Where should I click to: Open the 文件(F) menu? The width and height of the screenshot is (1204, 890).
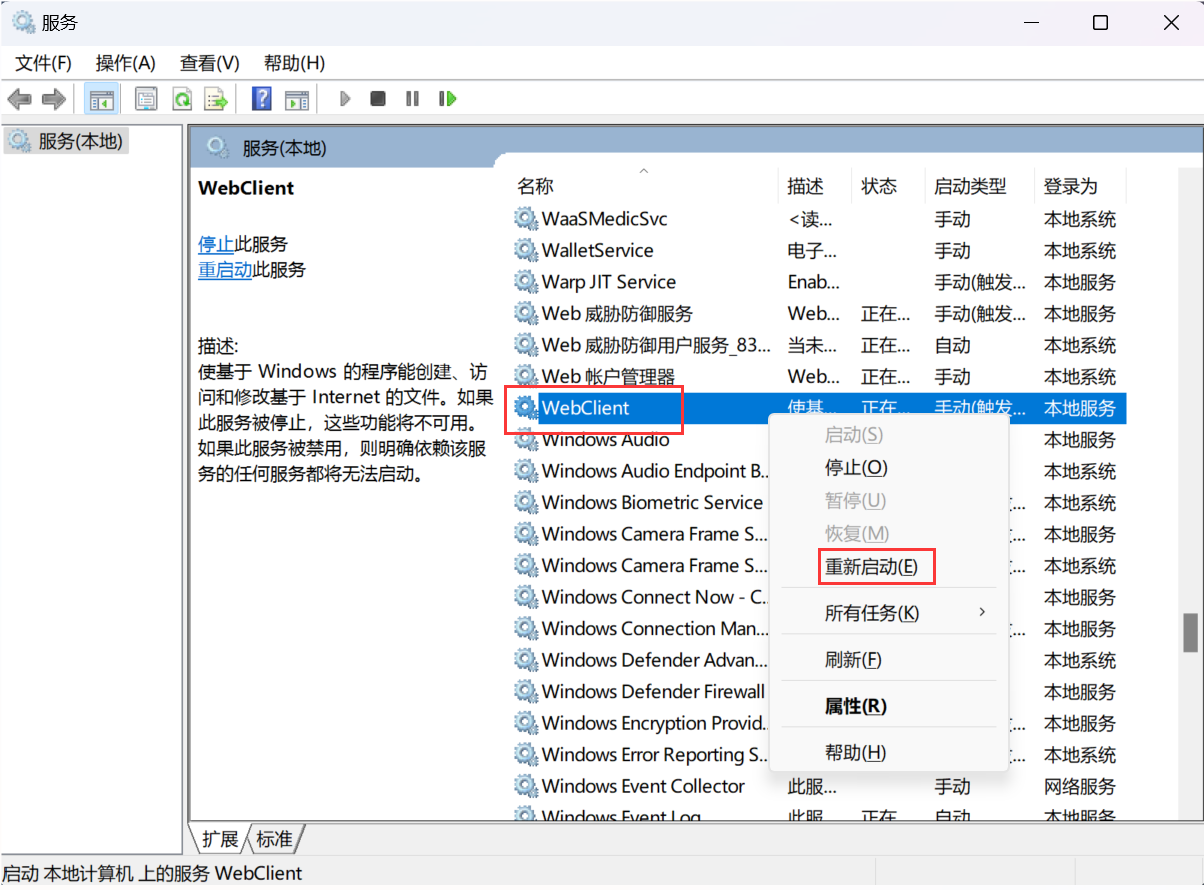click(x=44, y=63)
